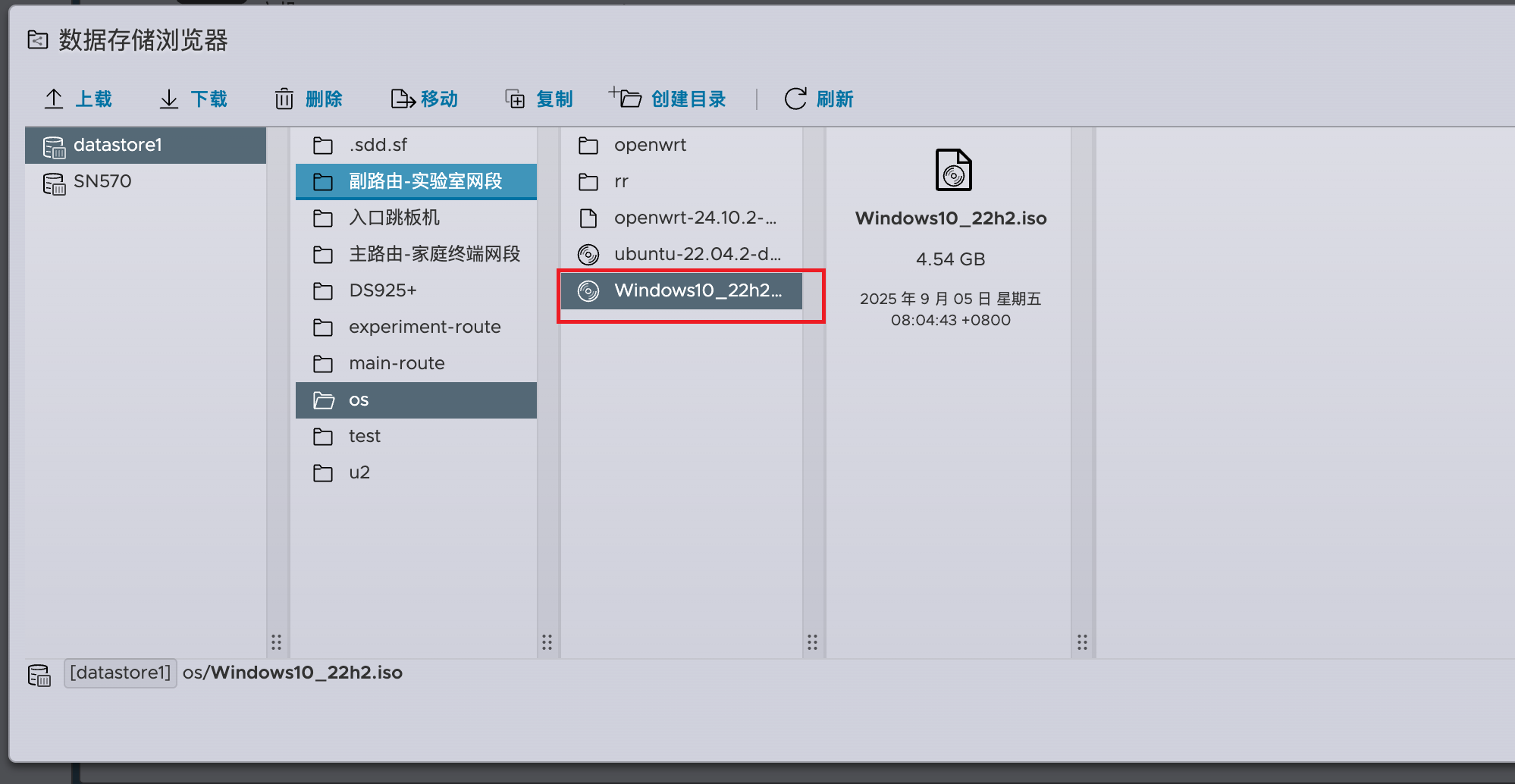Select the SN570 datastore
Viewport: 1515px width, 784px height.
(102, 182)
